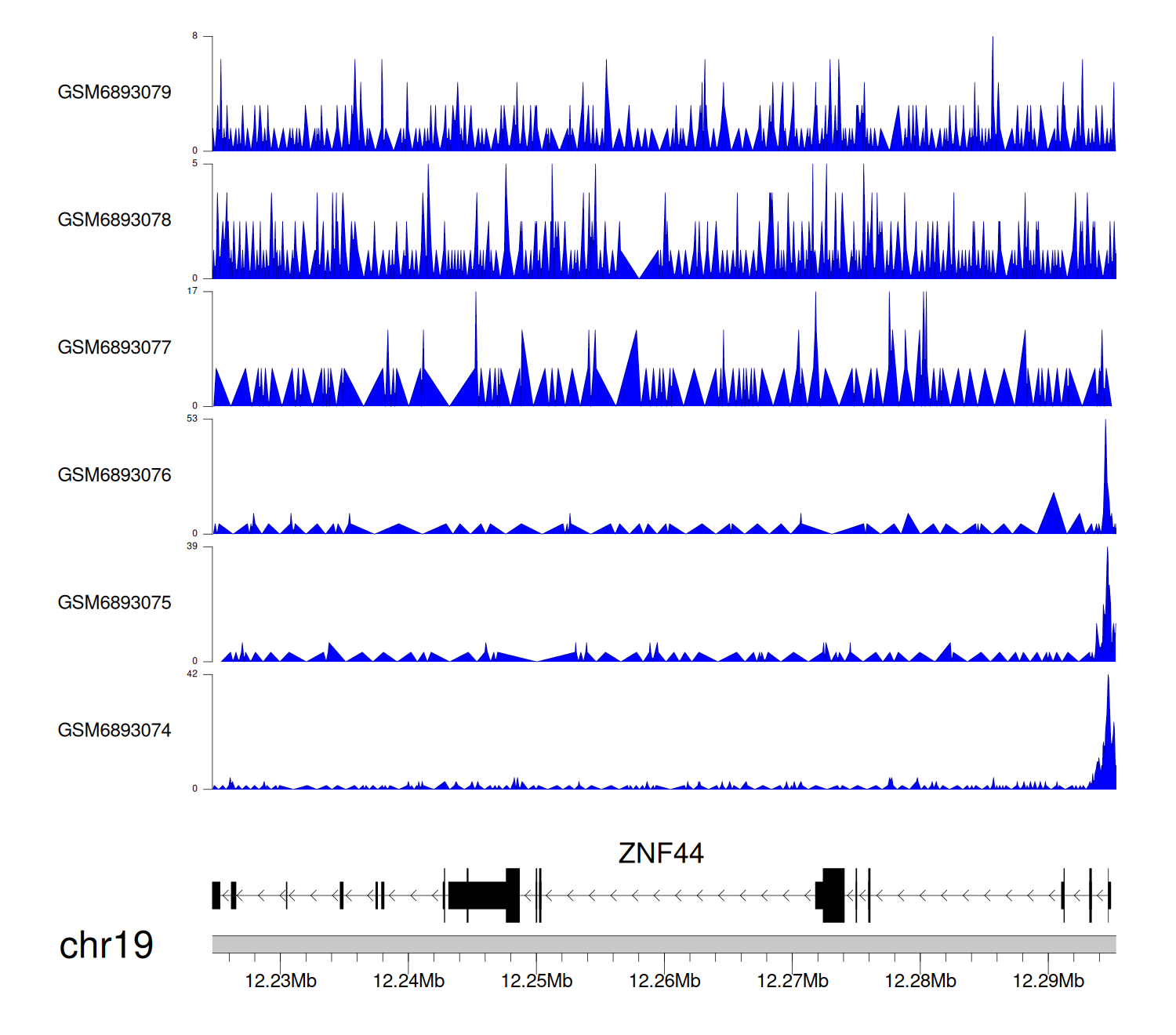Click the 12.23Mb axis label

point(281,981)
